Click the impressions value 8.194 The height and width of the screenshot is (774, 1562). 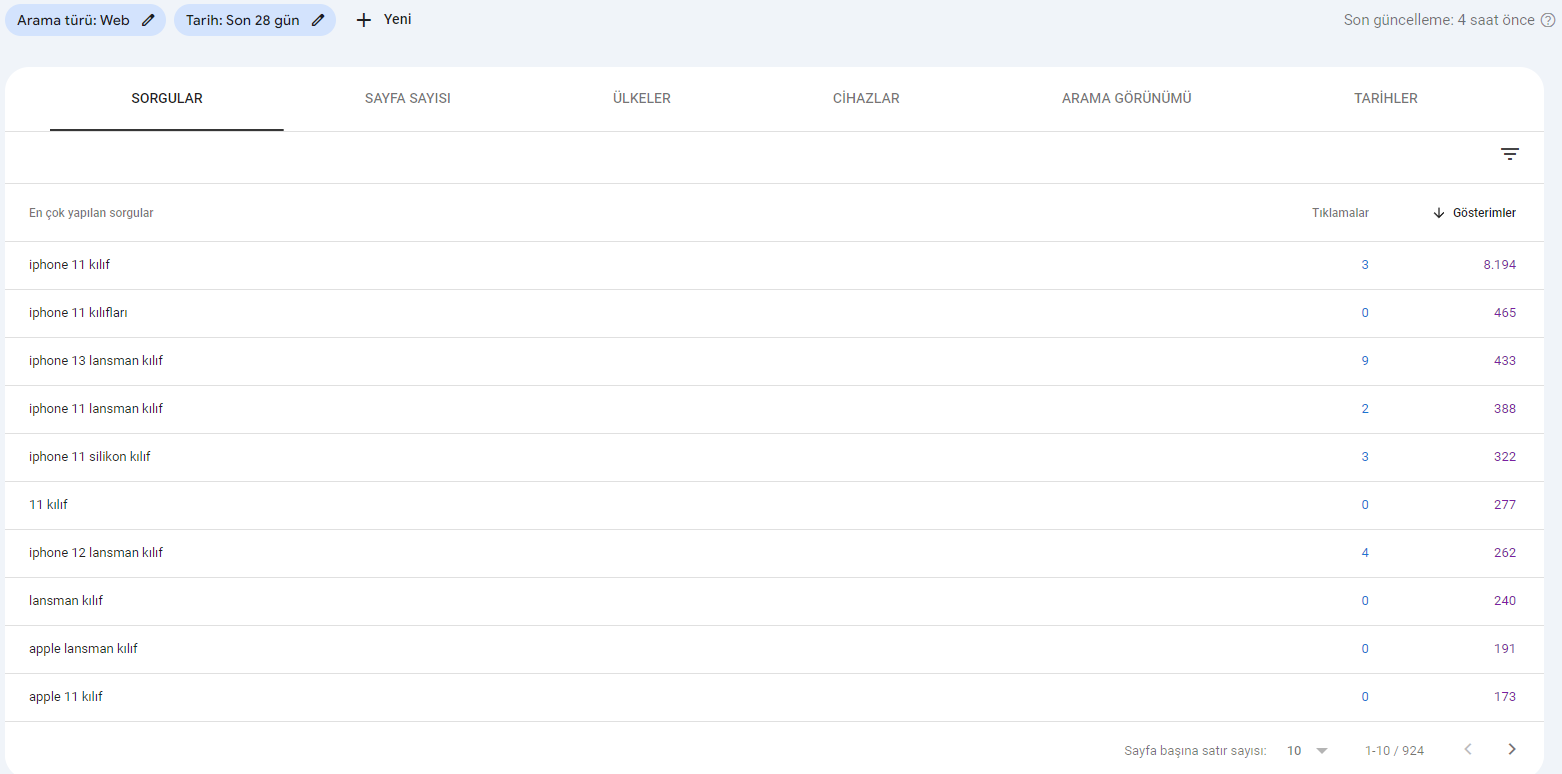pyautogui.click(x=1499, y=265)
